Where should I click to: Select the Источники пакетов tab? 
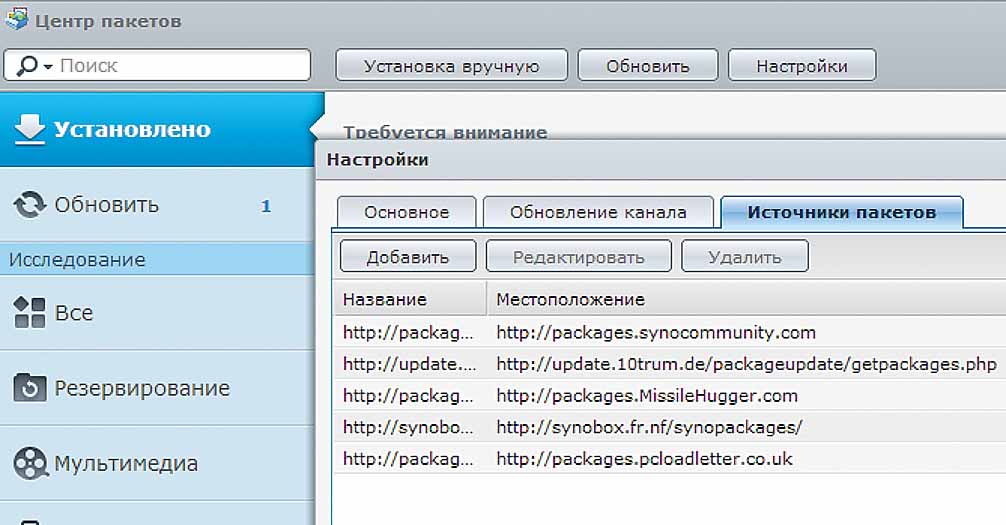click(841, 212)
